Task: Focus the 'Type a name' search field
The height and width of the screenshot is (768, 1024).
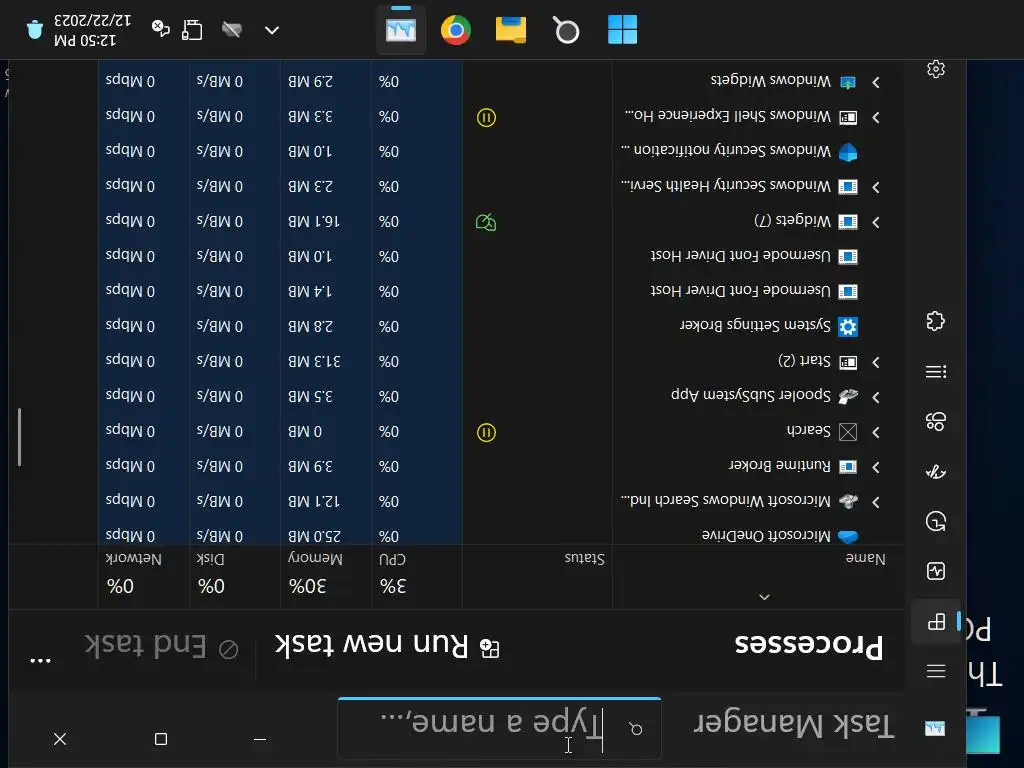Action: pyautogui.click(x=499, y=727)
